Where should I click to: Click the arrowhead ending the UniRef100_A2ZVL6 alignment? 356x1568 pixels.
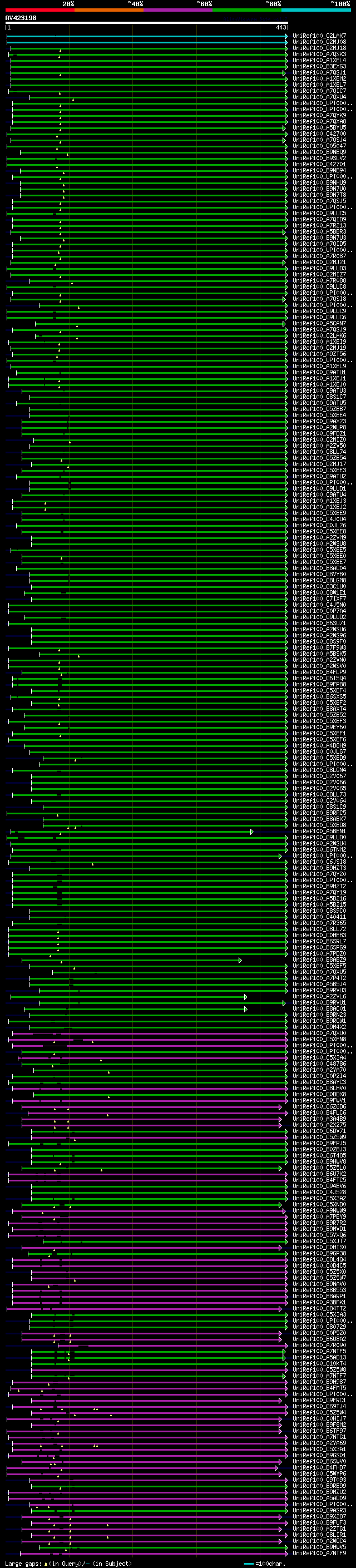coord(245,996)
